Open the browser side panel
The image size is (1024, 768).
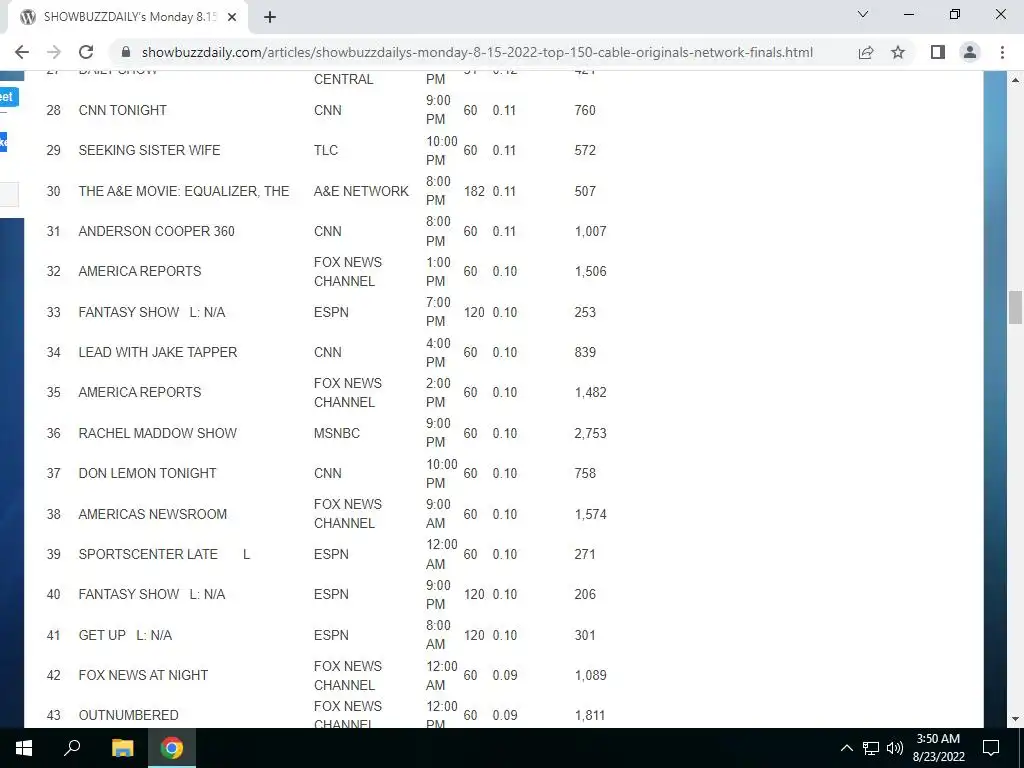pos(938,52)
